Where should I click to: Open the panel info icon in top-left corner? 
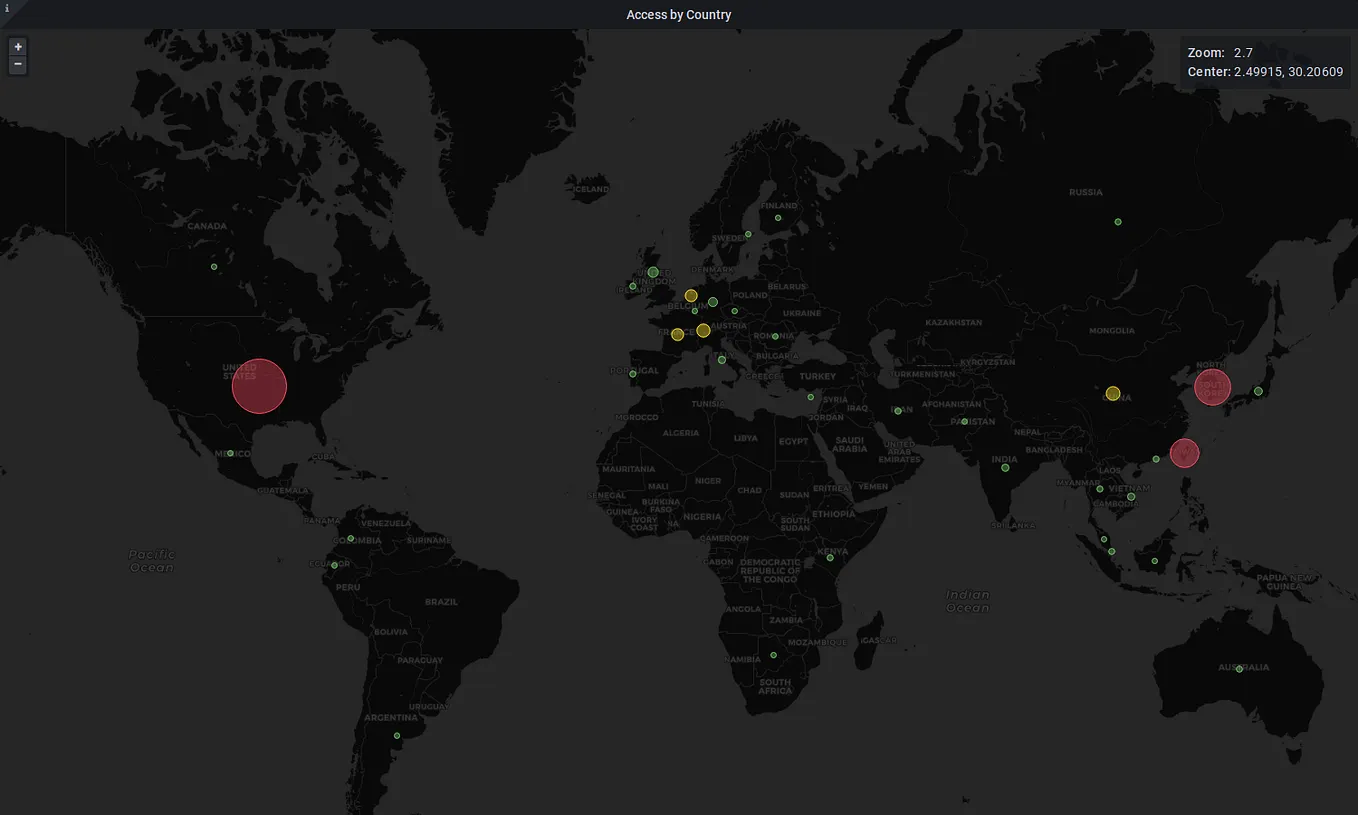coord(6,8)
